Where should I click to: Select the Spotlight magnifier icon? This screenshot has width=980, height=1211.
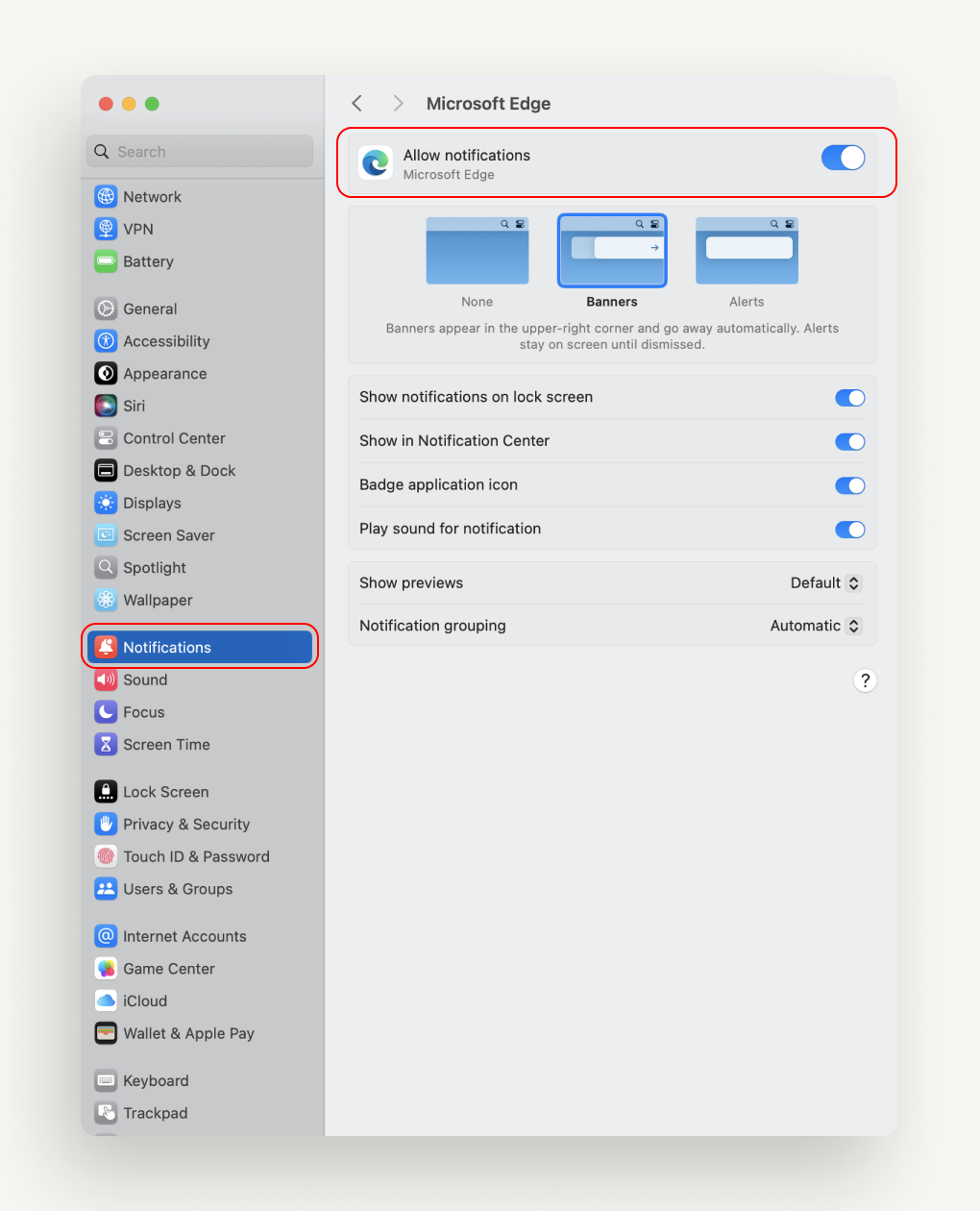(106, 567)
